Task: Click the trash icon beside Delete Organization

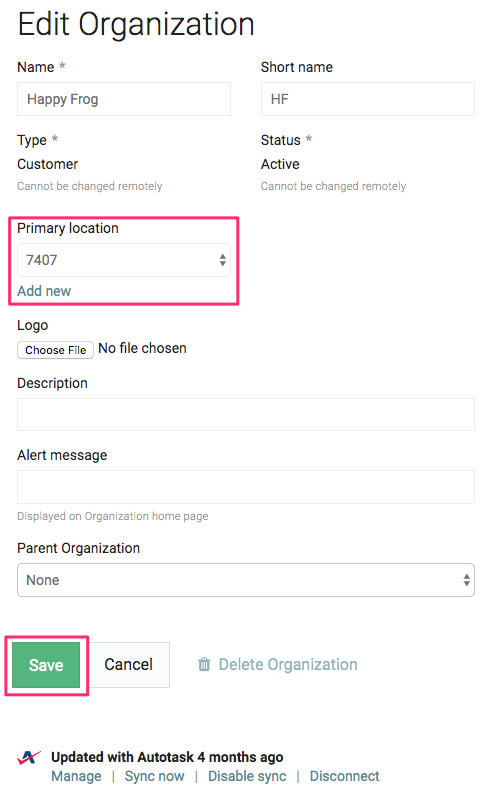Action: pyautogui.click(x=204, y=664)
